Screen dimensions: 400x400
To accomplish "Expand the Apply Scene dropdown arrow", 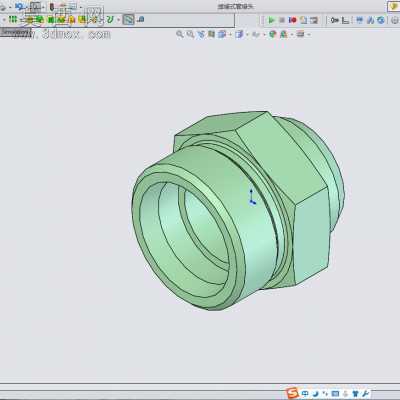I will coord(292,34).
